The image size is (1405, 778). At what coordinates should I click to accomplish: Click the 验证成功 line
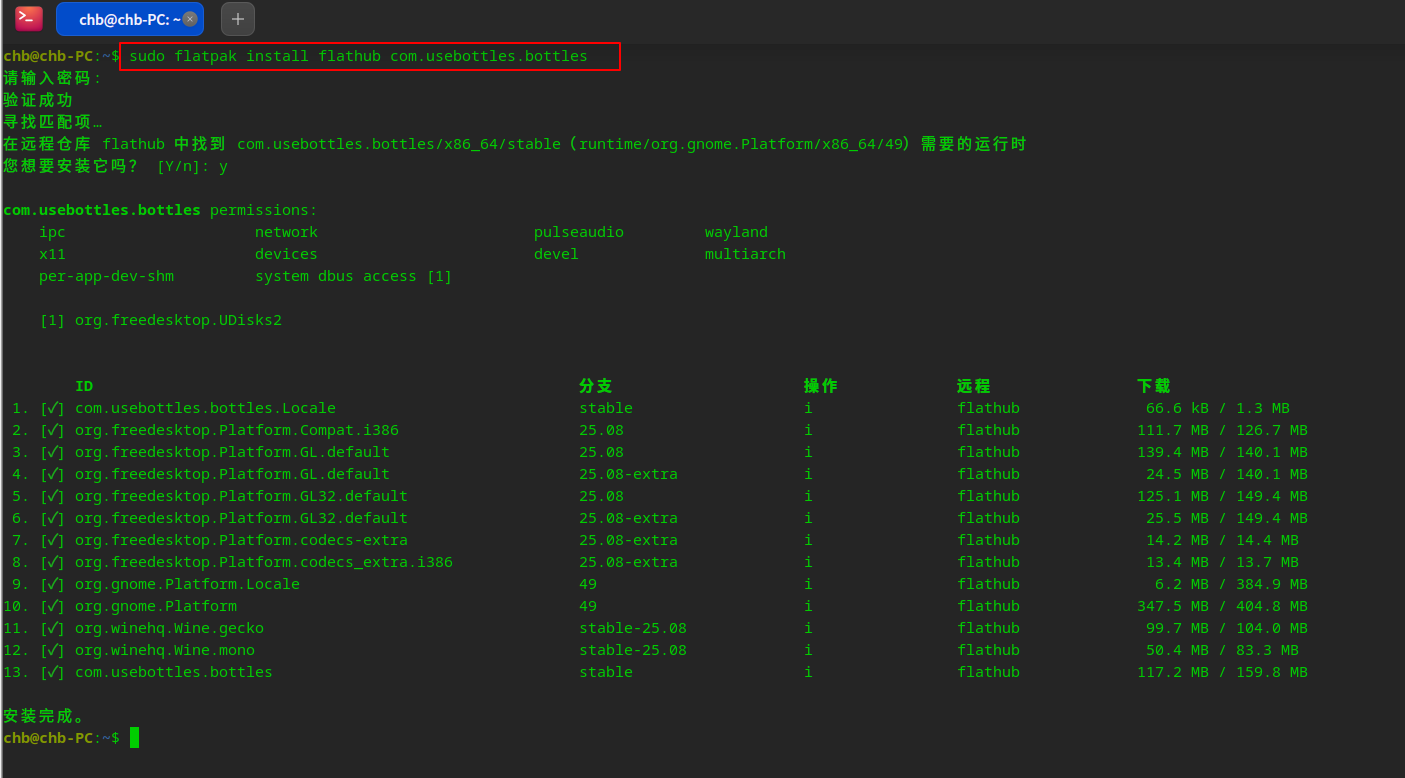pyautogui.click(x=38, y=100)
